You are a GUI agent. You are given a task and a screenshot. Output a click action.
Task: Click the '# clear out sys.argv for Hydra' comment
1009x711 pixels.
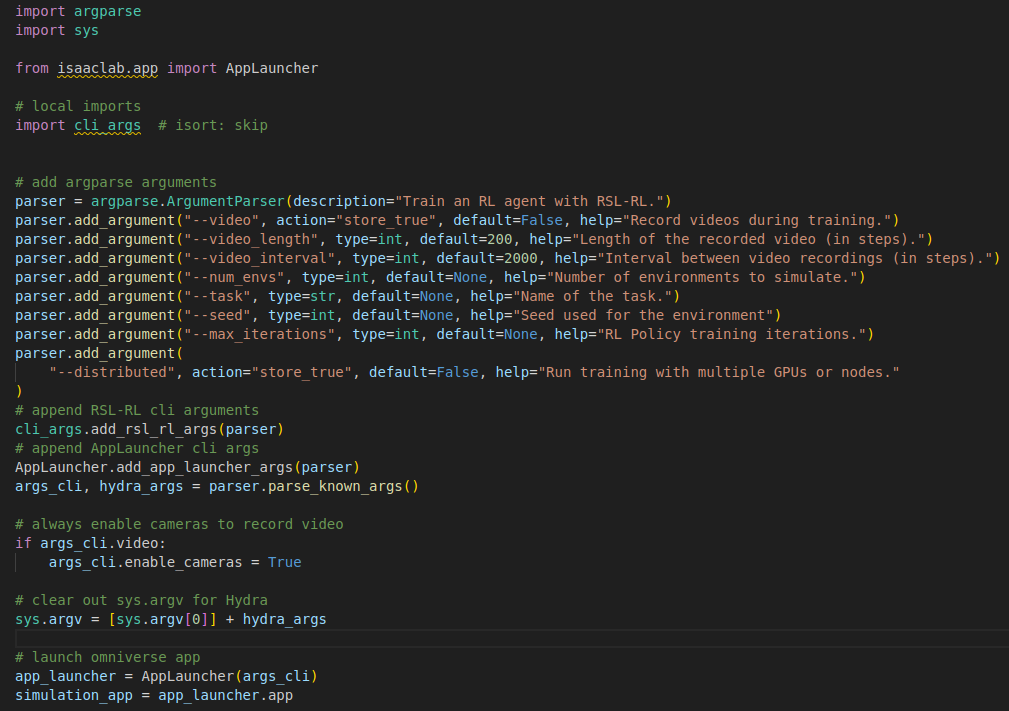(142, 600)
